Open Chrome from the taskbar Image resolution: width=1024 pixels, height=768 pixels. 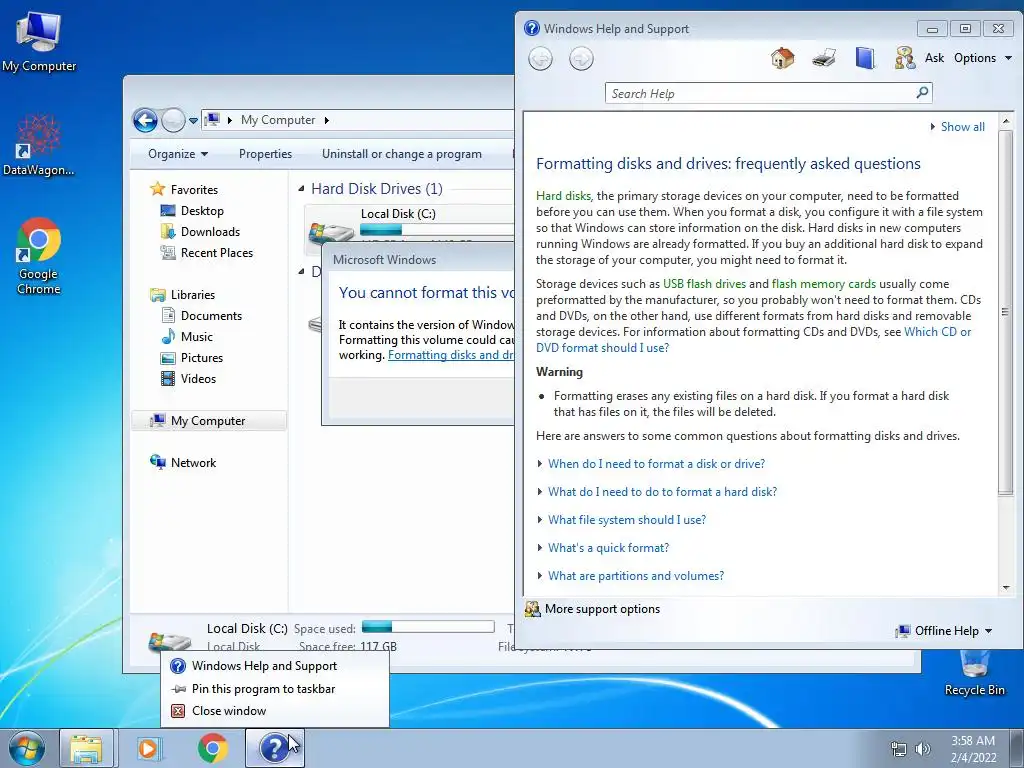point(213,748)
